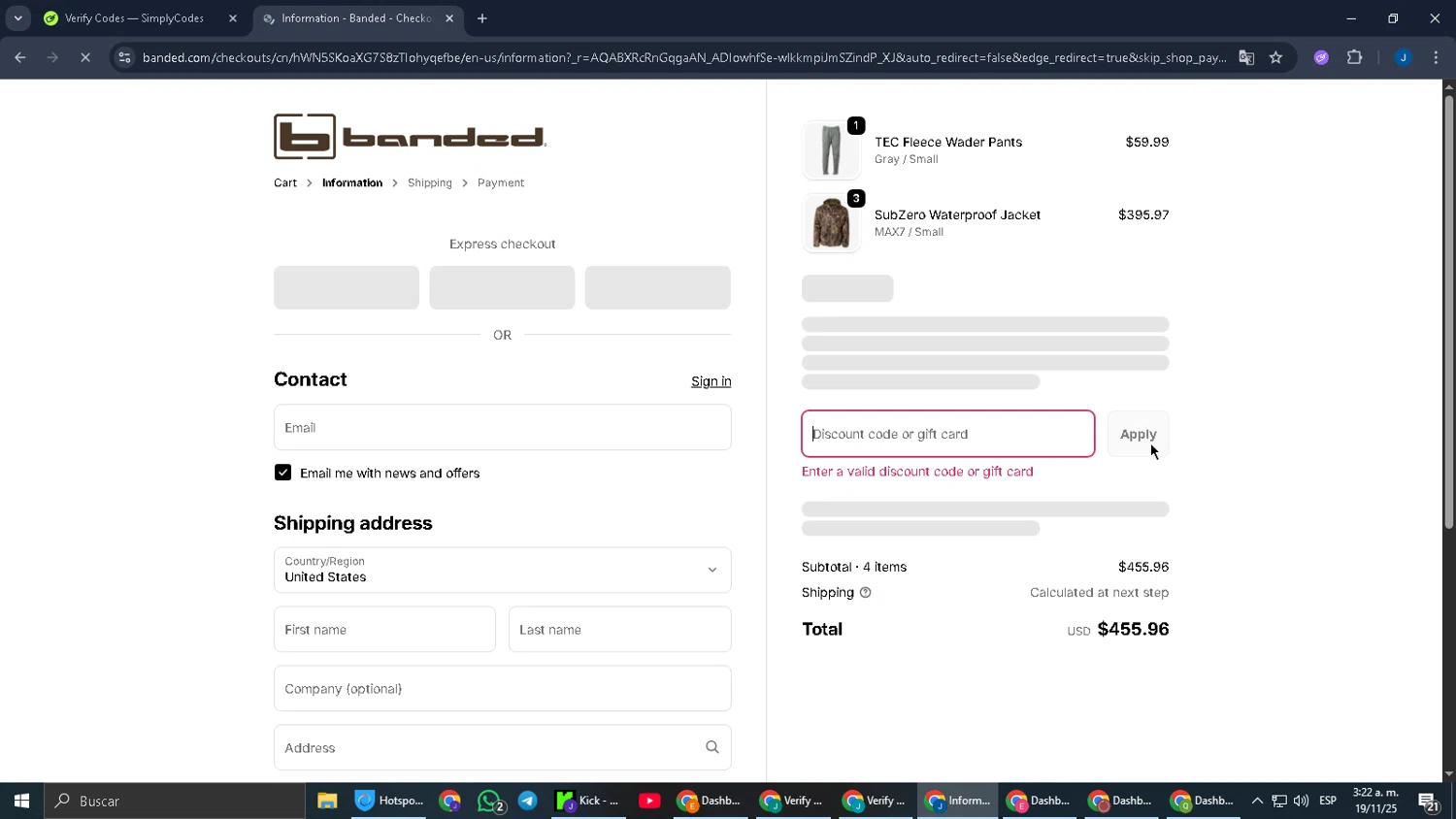Stop loading the page
This screenshot has height=819, width=1456.
pyautogui.click(x=85, y=57)
